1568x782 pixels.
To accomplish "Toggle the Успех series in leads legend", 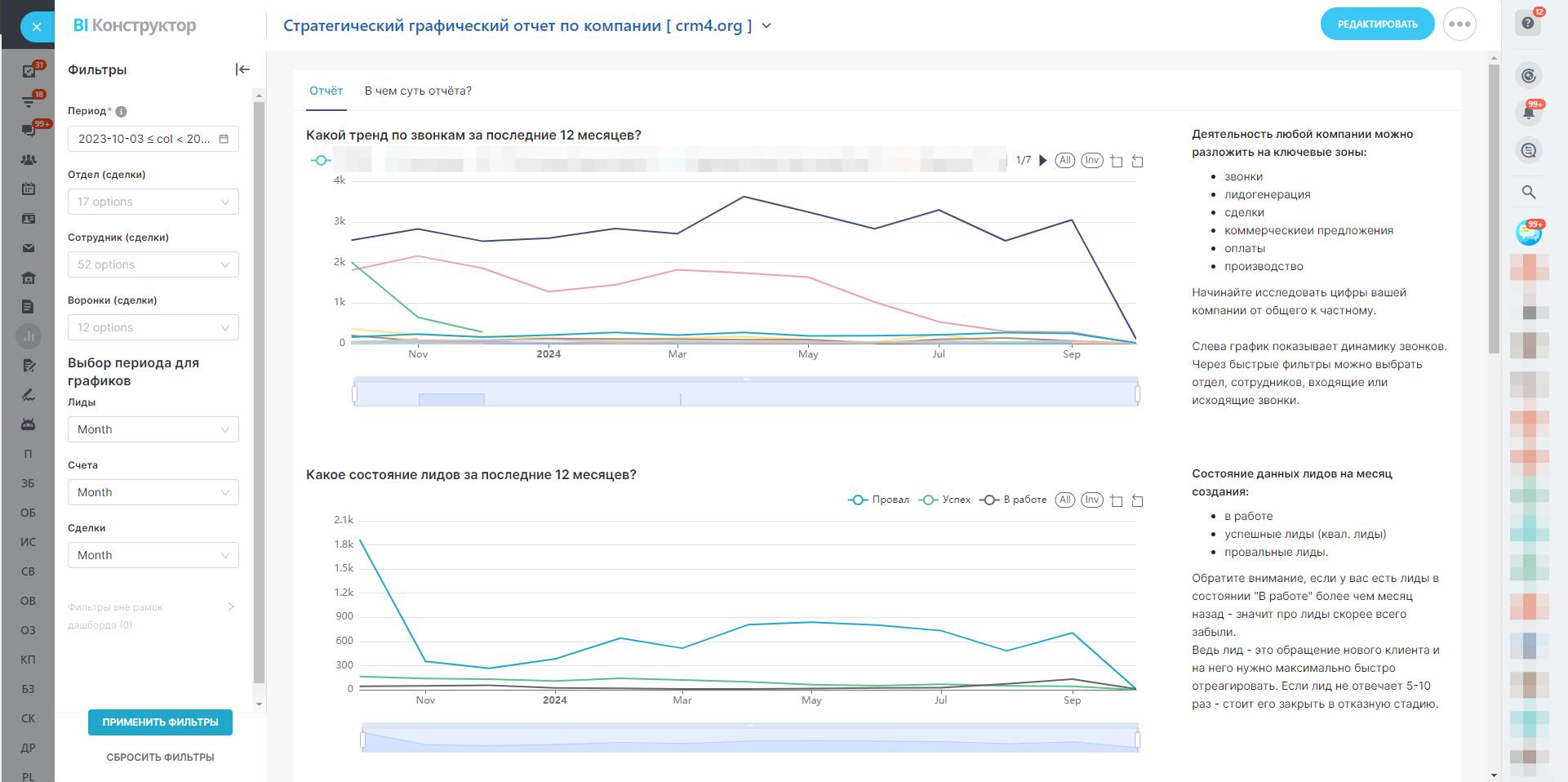I will tap(945, 500).
